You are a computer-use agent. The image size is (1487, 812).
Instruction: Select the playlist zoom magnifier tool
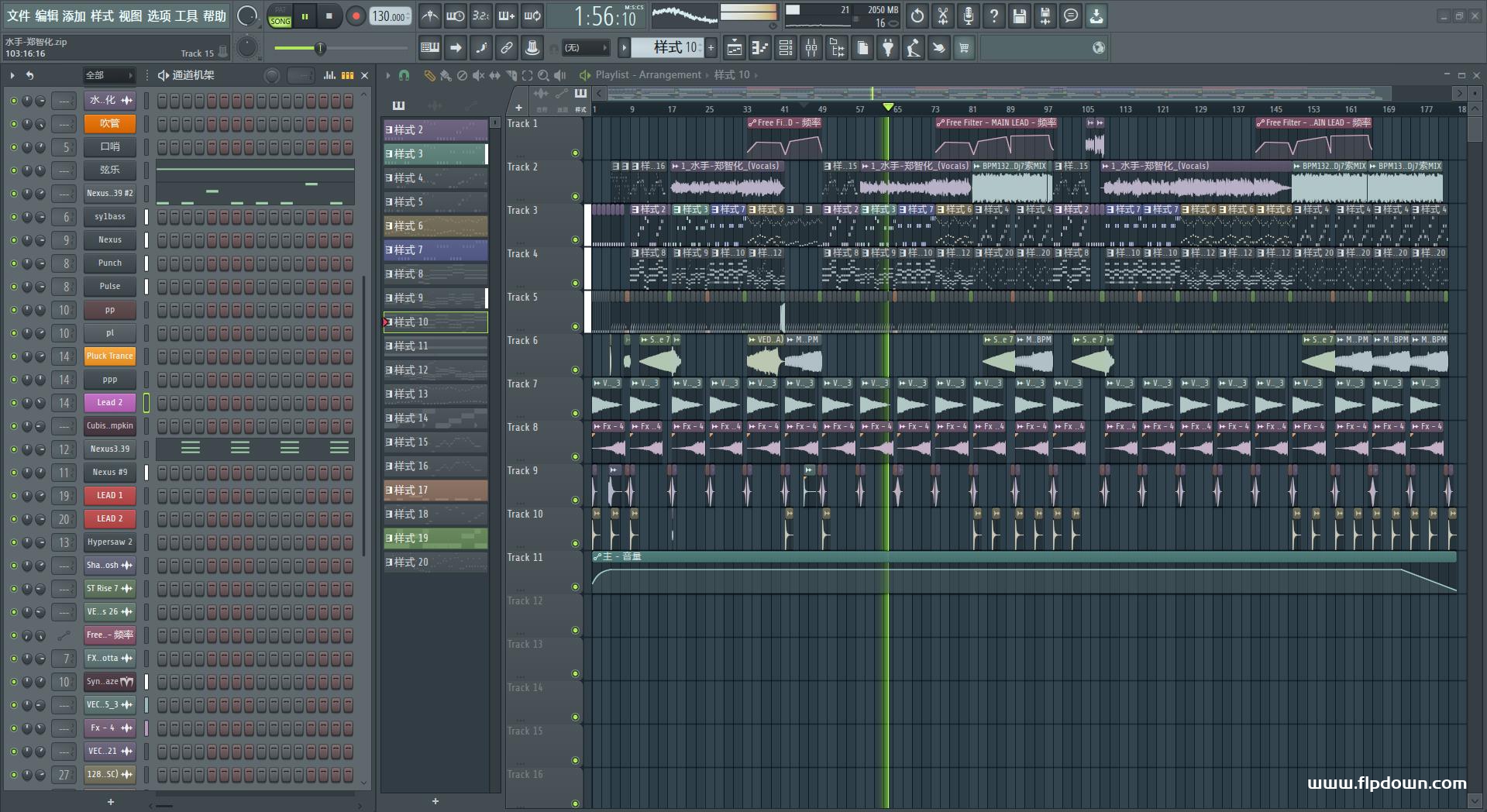(543, 75)
